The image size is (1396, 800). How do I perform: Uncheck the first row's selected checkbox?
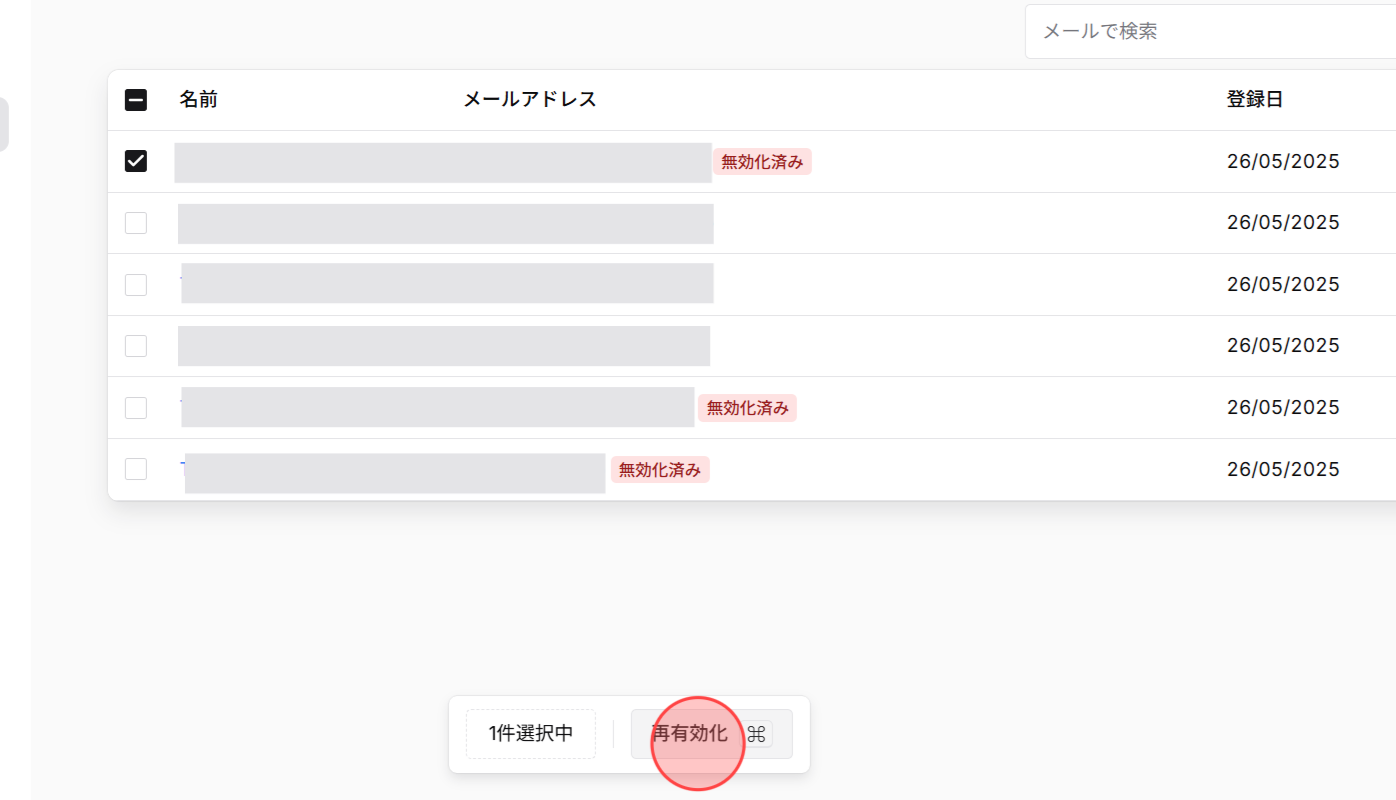(x=135, y=160)
